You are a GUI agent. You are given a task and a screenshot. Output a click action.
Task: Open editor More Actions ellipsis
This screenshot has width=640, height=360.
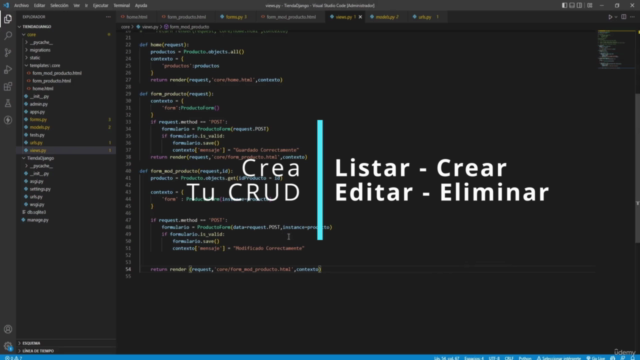pyautogui.click(x=632, y=17)
